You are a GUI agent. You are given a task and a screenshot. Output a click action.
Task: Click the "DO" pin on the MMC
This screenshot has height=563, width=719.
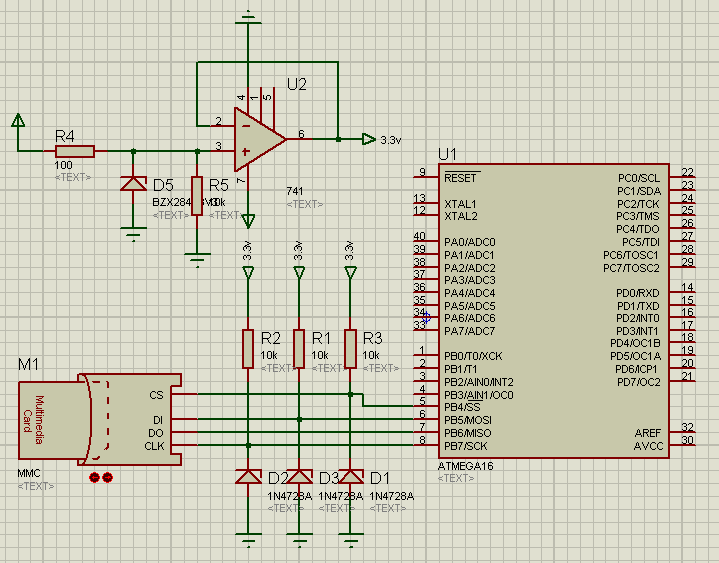[x=156, y=433]
